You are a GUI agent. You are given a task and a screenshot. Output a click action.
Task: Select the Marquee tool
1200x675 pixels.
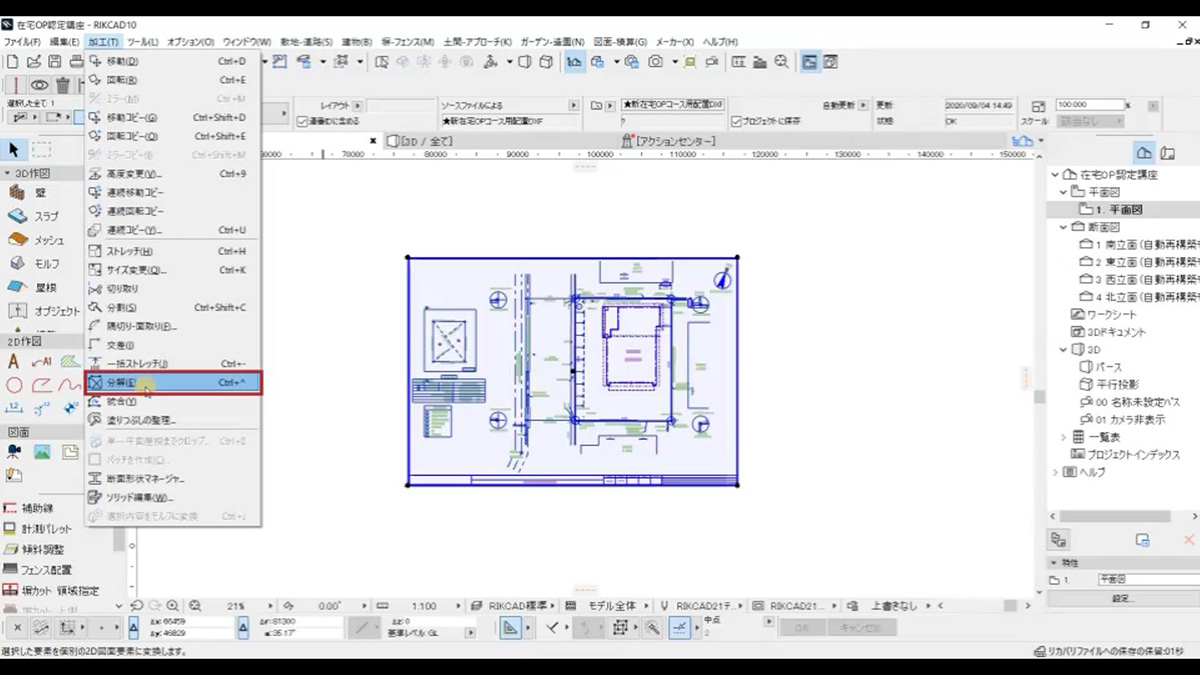tap(42, 150)
